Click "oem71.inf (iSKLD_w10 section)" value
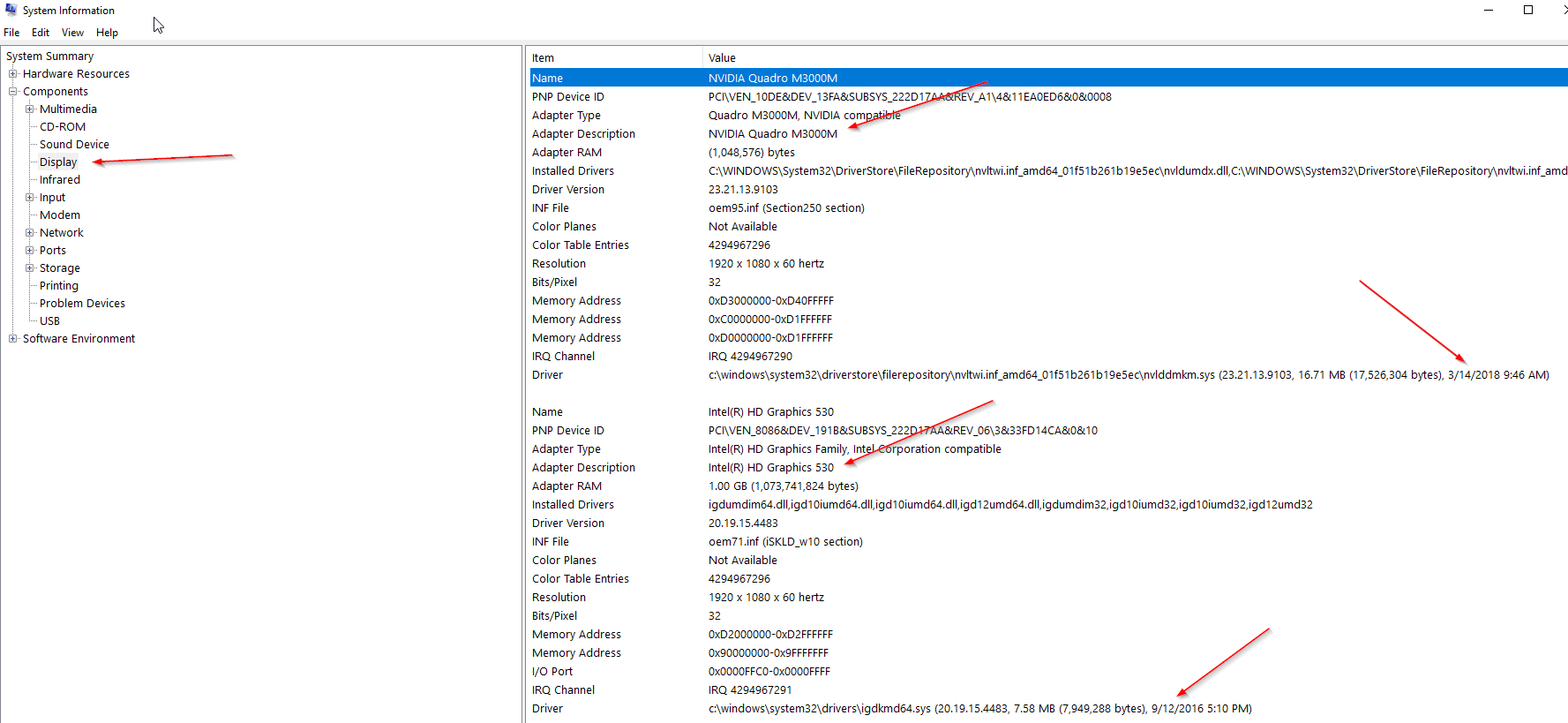Image resolution: width=1568 pixels, height=723 pixels. click(785, 542)
